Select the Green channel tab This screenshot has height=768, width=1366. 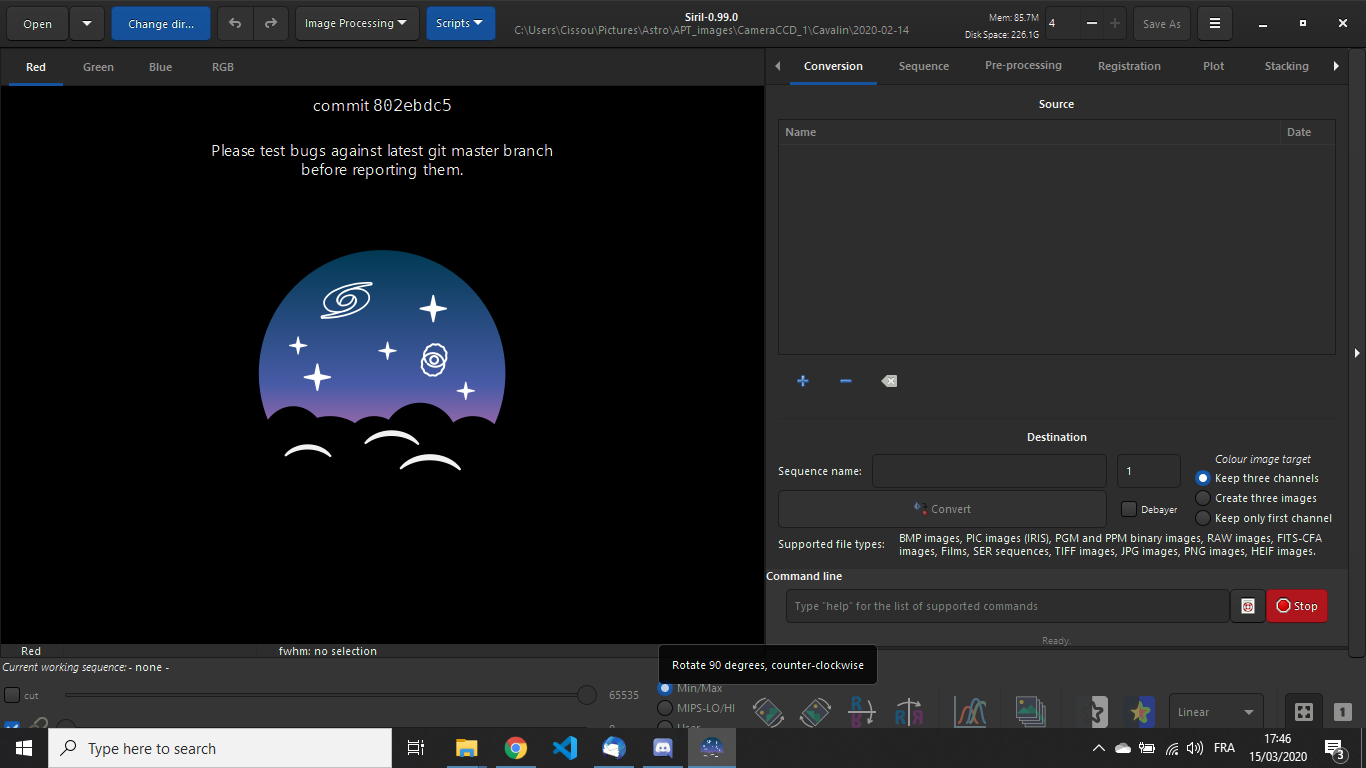tap(98, 67)
